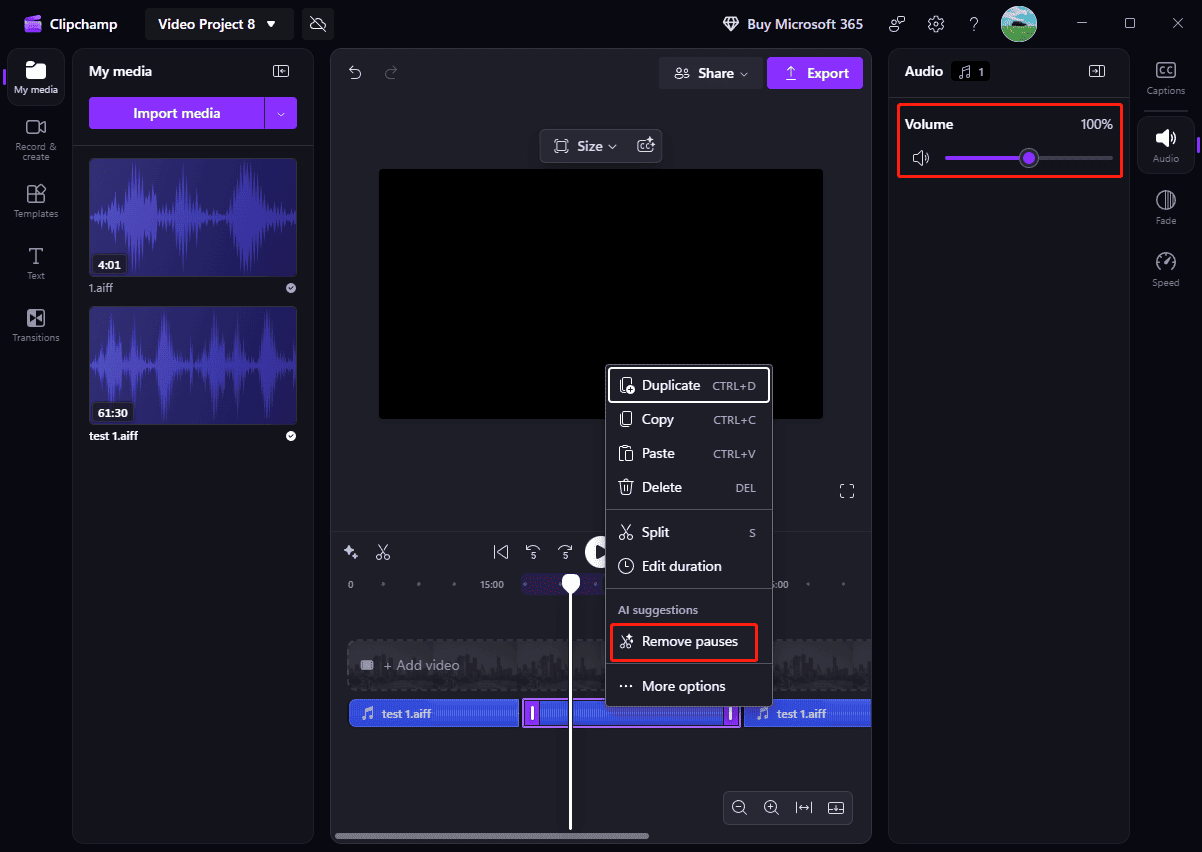The width and height of the screenshot is (1202, 852).
Task: Zoom in on the timeline with the magnifier
Action: pos(771,807)
